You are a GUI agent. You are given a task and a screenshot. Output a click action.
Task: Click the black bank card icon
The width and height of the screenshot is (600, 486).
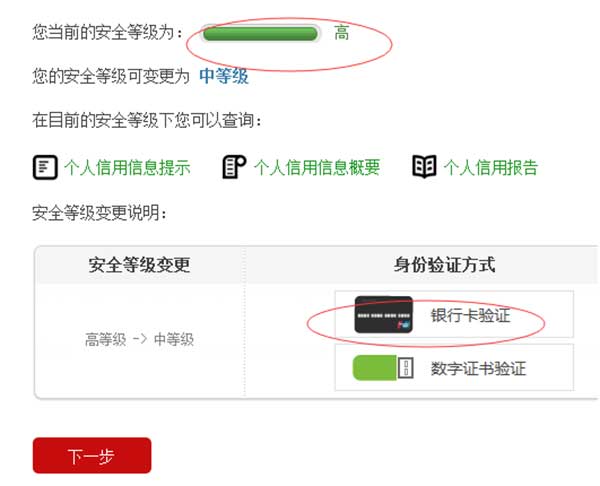click(383, 315)
